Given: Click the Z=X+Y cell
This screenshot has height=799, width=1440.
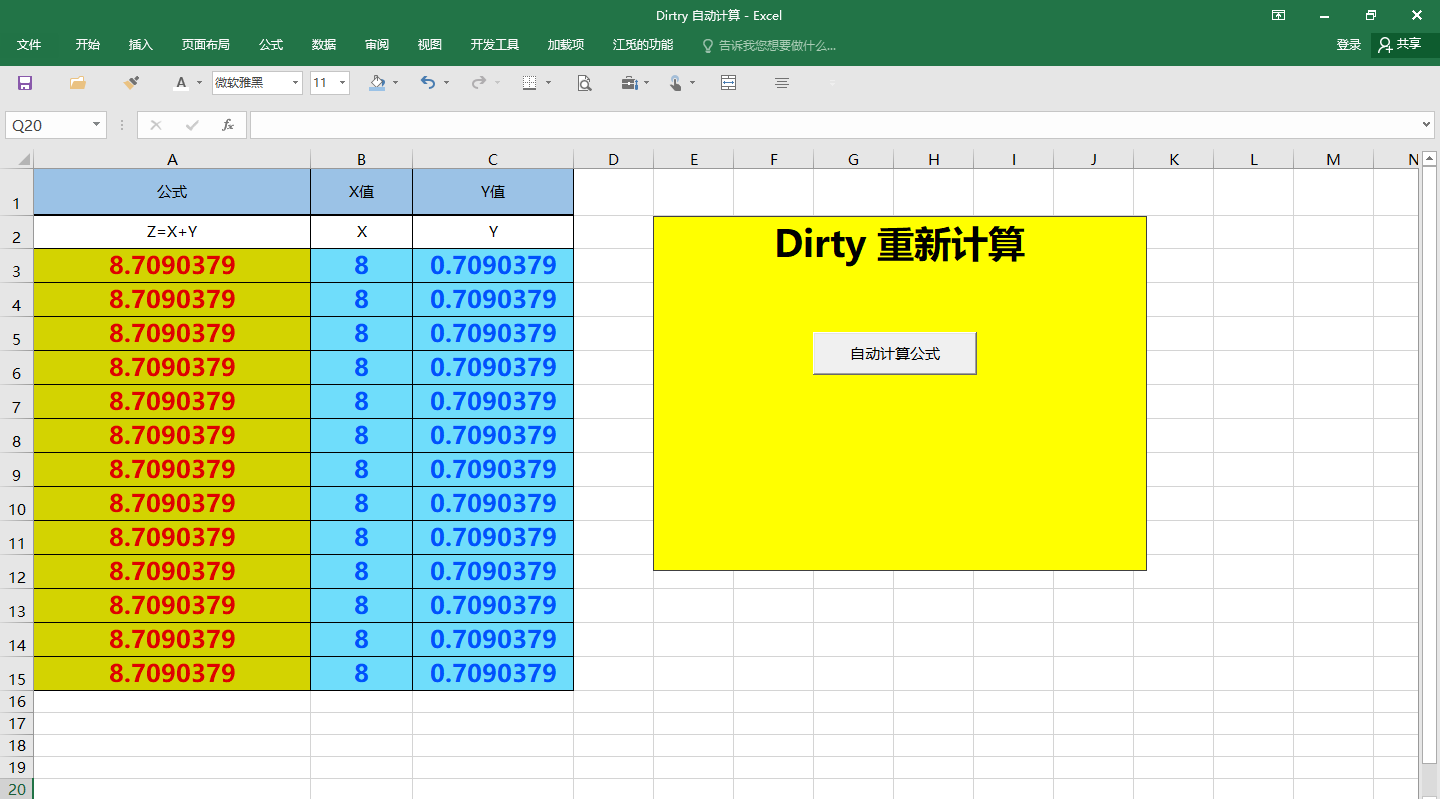Looking at the screenshot, I should point(172,232).
